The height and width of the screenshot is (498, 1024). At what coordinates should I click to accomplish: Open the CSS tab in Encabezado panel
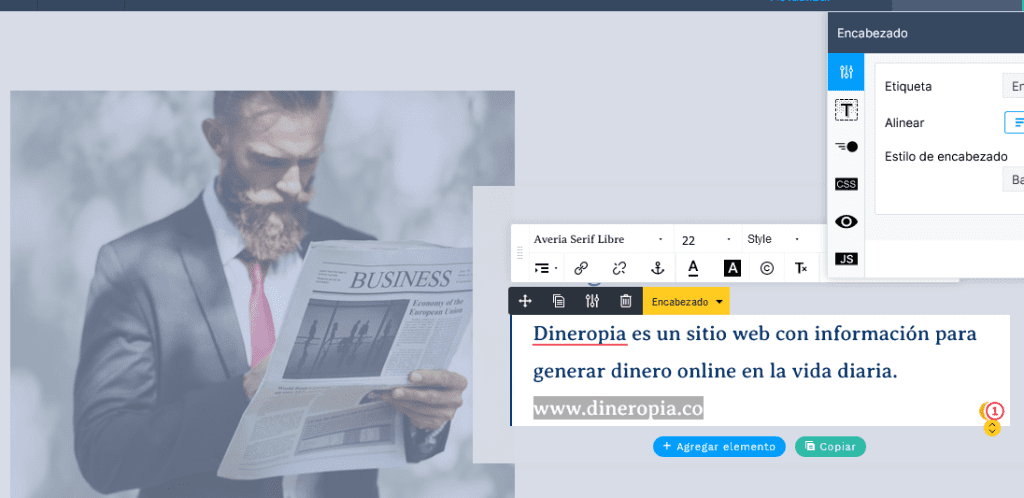tap(846, 184)
